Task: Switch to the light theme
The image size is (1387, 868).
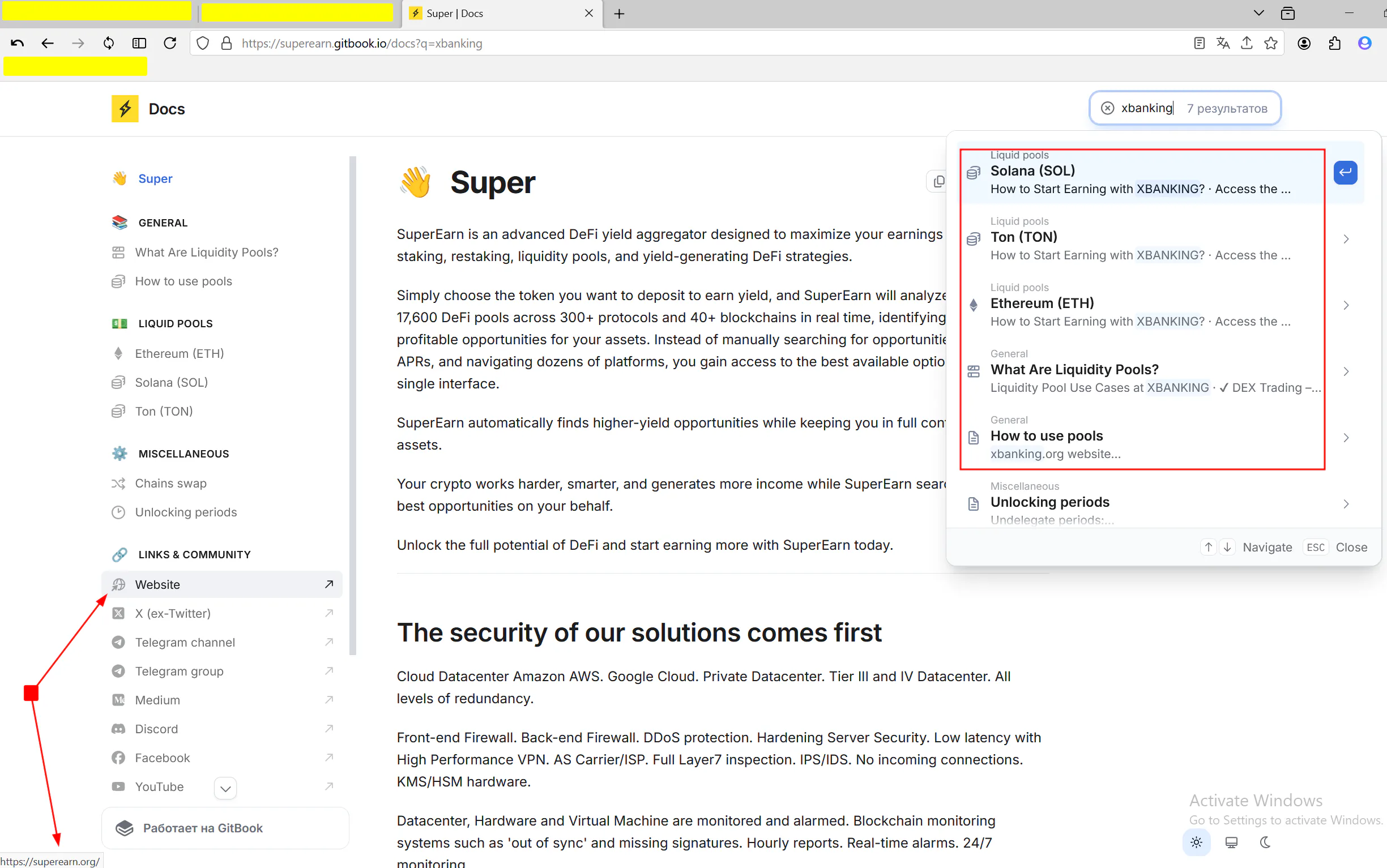Action: (x=1196, y=842)
